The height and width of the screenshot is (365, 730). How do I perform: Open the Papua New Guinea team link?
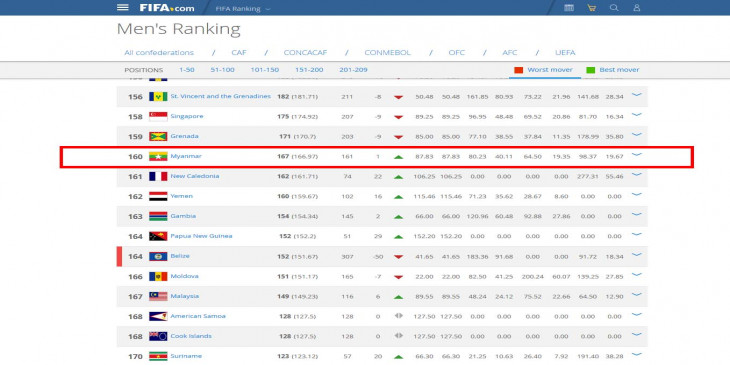pyautogui.click(x=201, y=236)
